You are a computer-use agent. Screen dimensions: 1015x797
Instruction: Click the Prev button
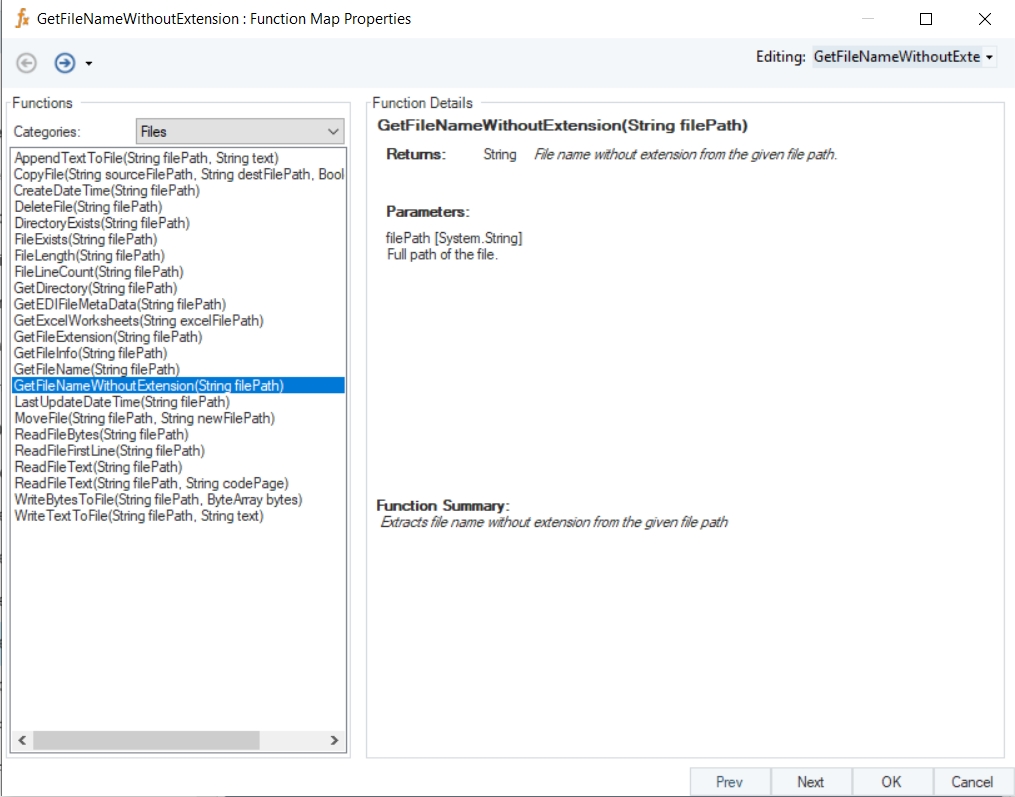click(x=730, y=782)
